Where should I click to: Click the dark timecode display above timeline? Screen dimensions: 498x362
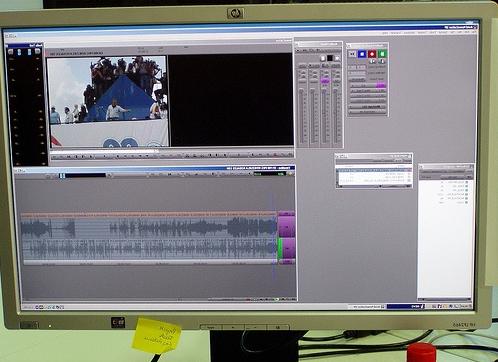click(85, 175)
